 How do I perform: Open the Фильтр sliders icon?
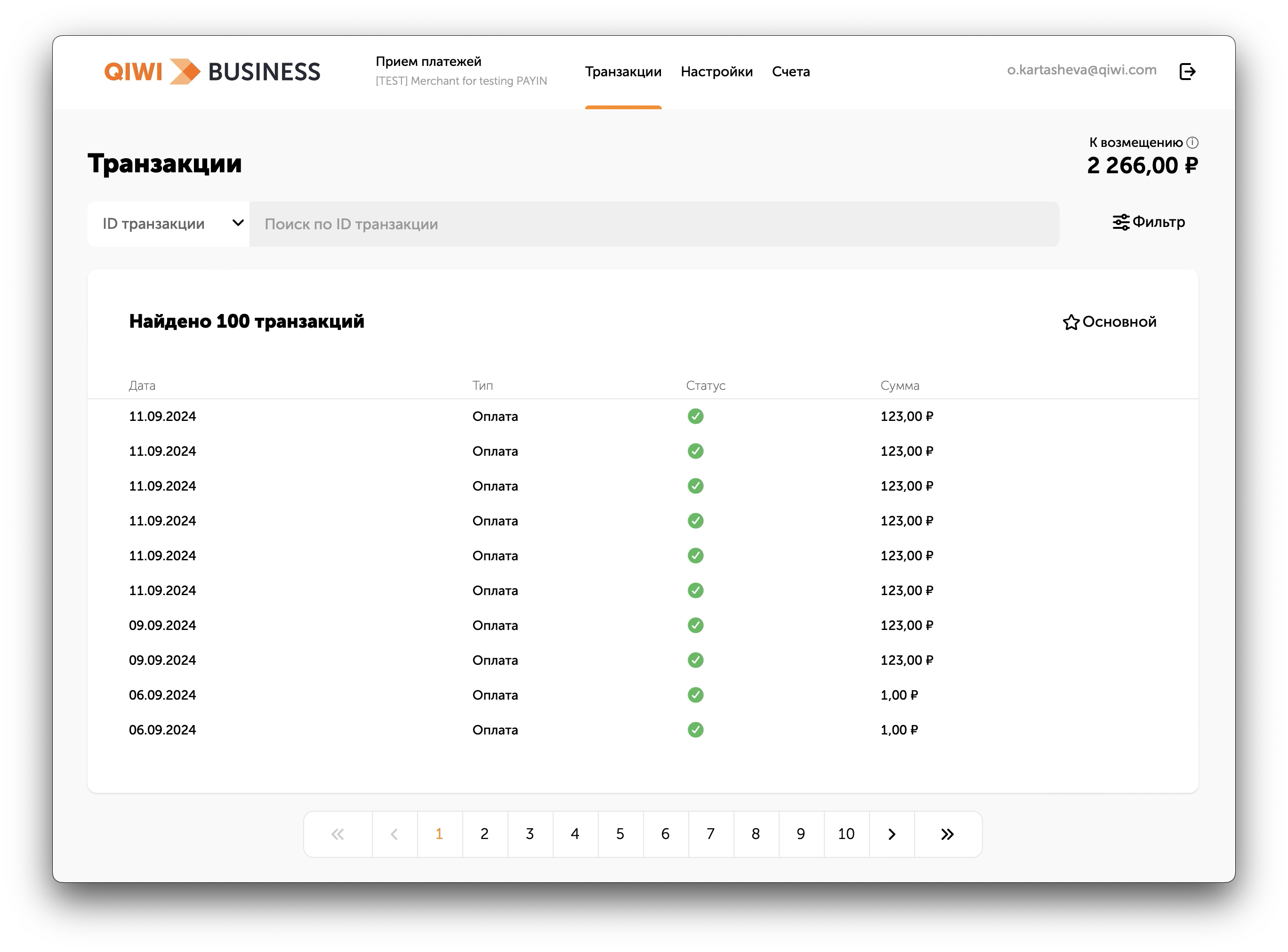point(1120,222)
